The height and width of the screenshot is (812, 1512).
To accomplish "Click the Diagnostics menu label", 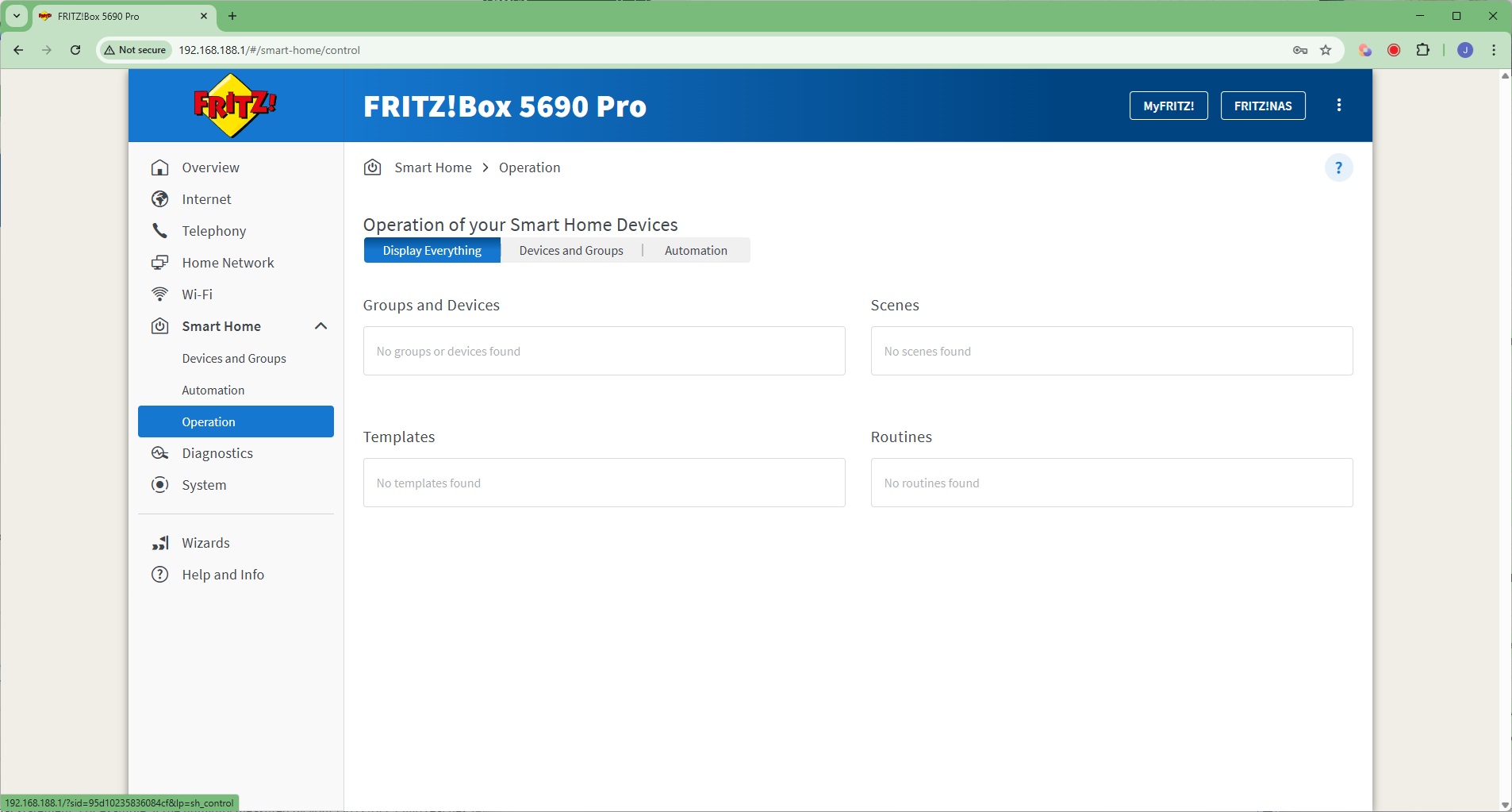I will pos(217,453).
